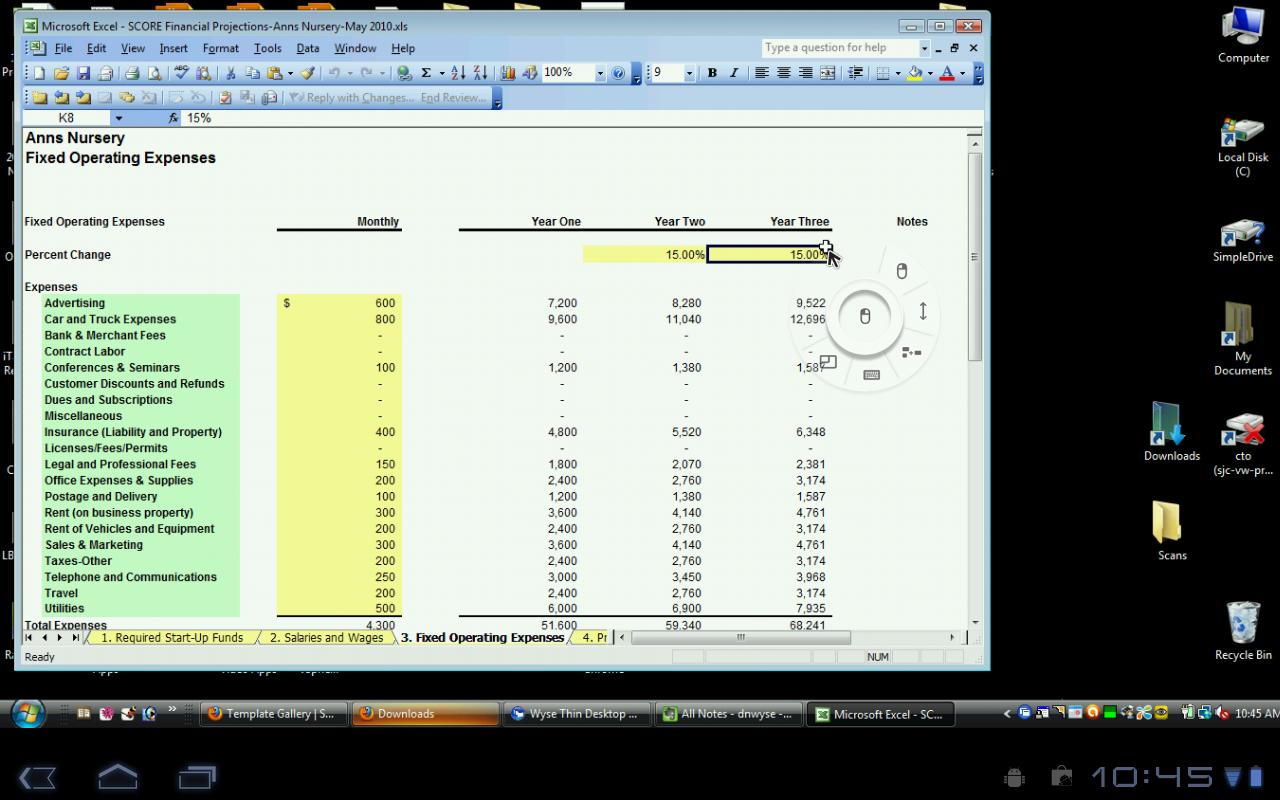This screenshot has height=800, width=1280.
Task: Toggle Align Right
Action: click(x=806, y=73)
